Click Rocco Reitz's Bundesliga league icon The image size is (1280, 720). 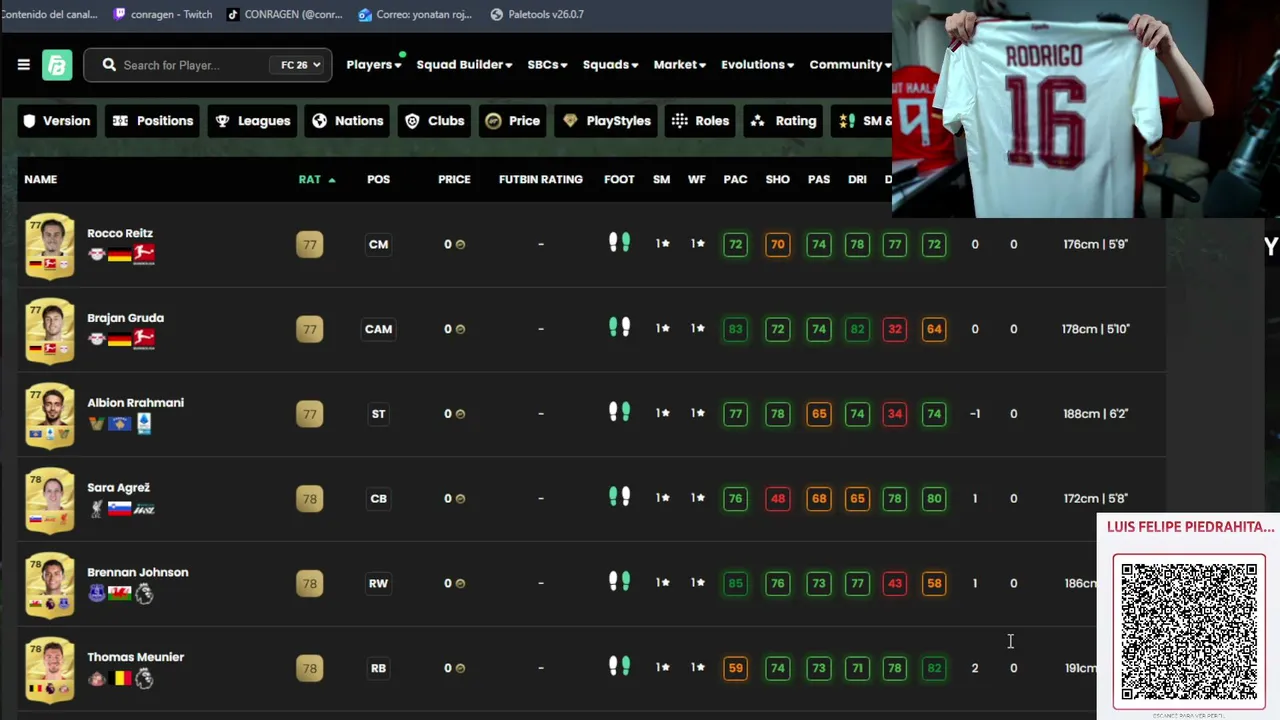click(144, 254)
